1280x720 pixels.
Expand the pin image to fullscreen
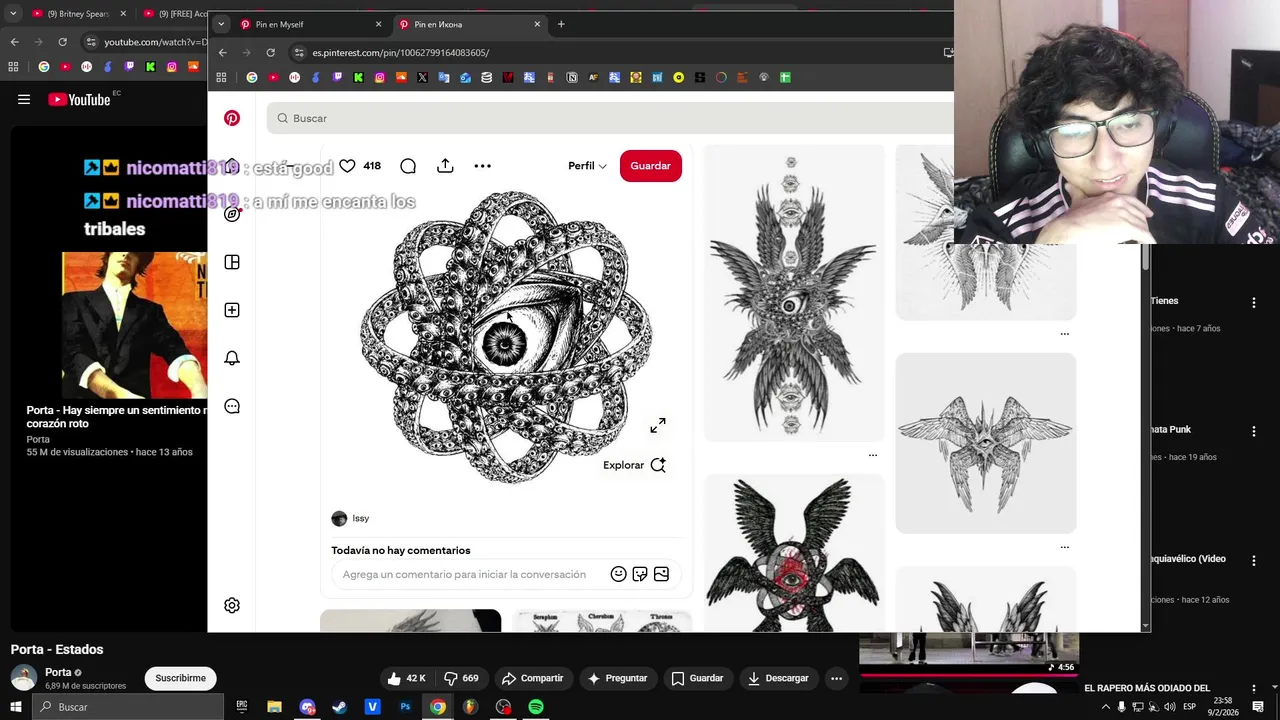coord(658,426)
